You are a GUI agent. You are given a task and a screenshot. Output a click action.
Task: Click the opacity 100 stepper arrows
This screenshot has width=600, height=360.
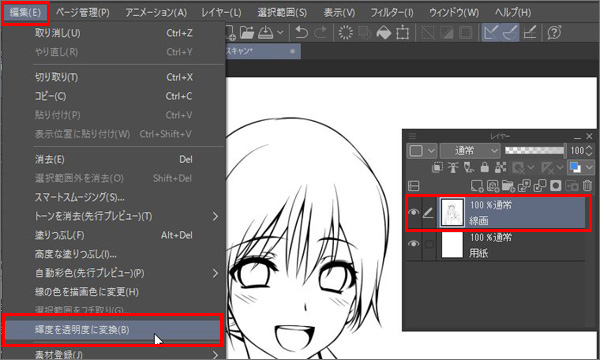(x=589, y=151)
